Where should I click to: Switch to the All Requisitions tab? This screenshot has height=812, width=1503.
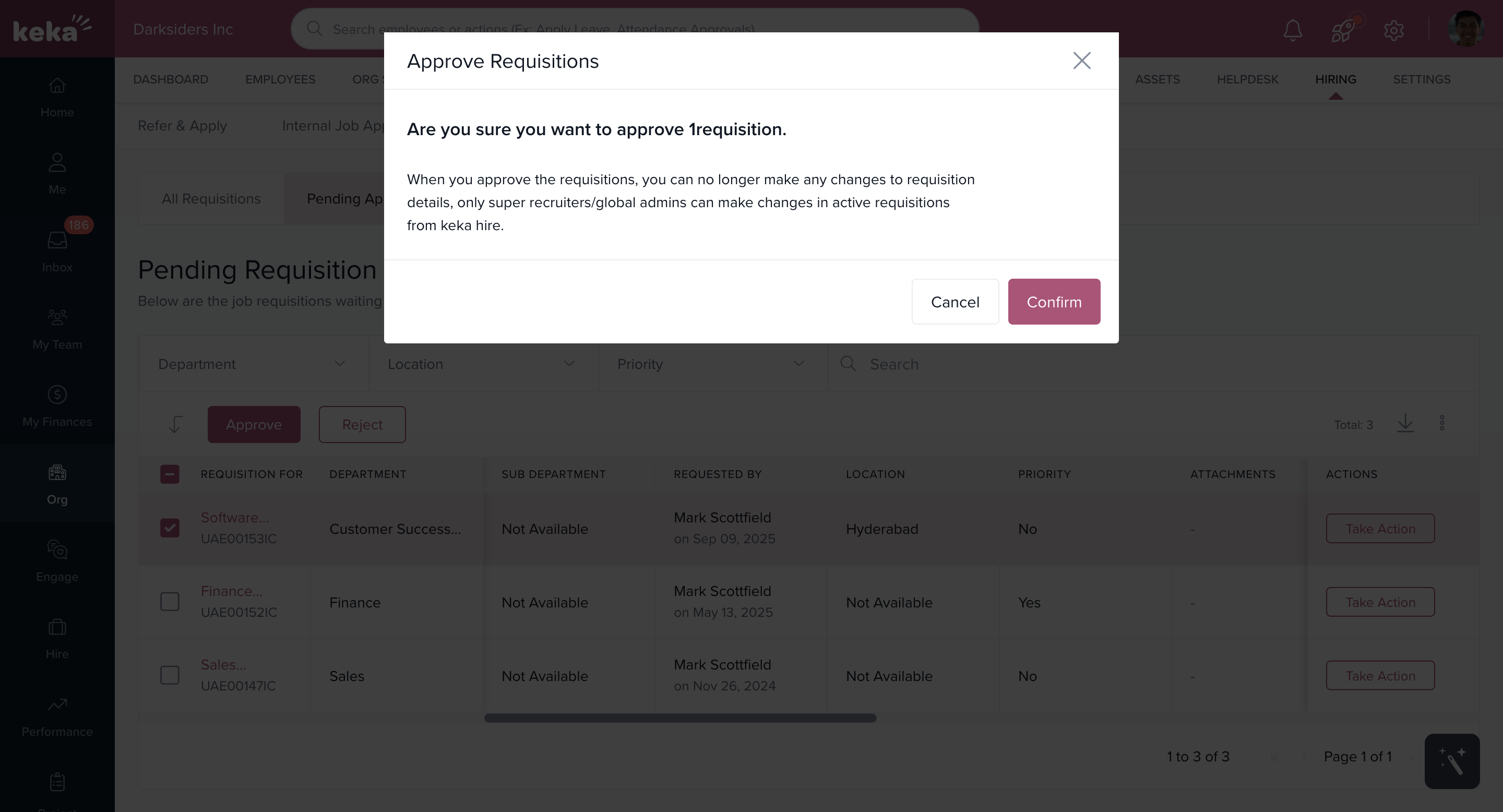click(x=211, y=199)
